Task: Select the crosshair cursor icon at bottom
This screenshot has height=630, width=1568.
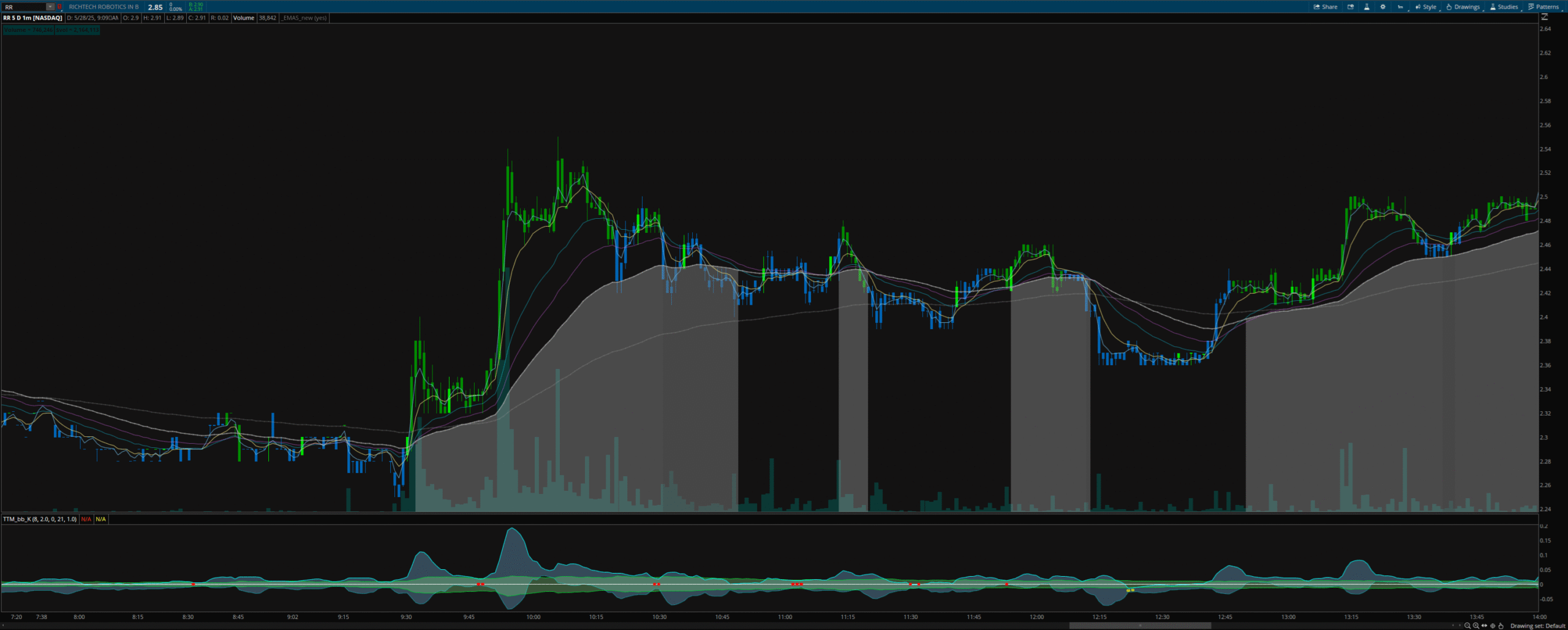Action: pos(1492,626)
